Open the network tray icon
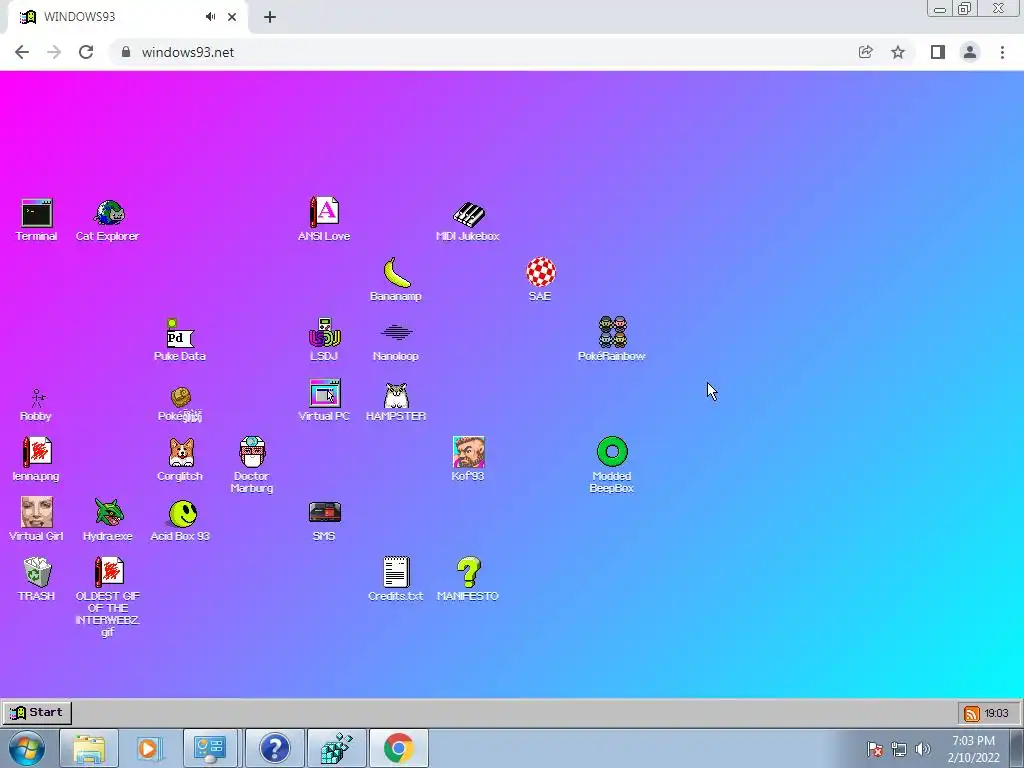This screenshot has width=1024, height=768. pyautogui.click(x=899, y=749)
